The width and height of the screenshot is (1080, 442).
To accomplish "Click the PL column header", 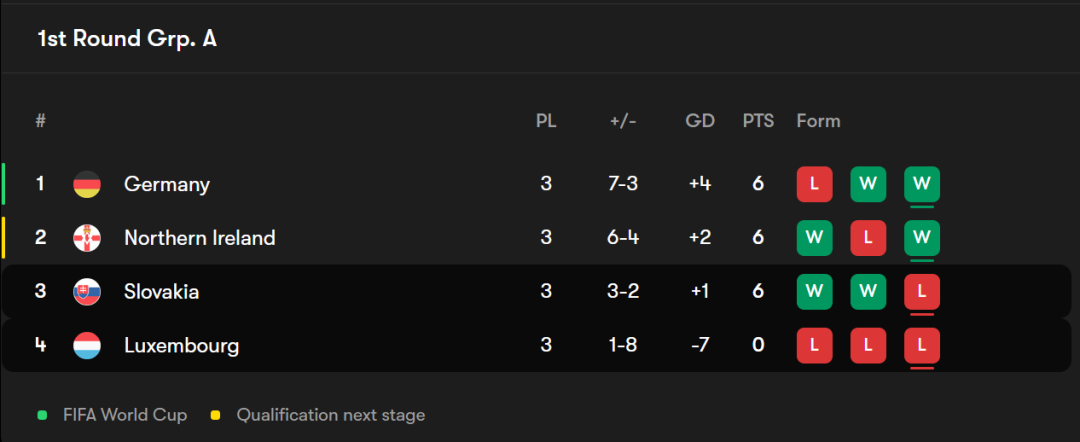I will tap(546, 121).
